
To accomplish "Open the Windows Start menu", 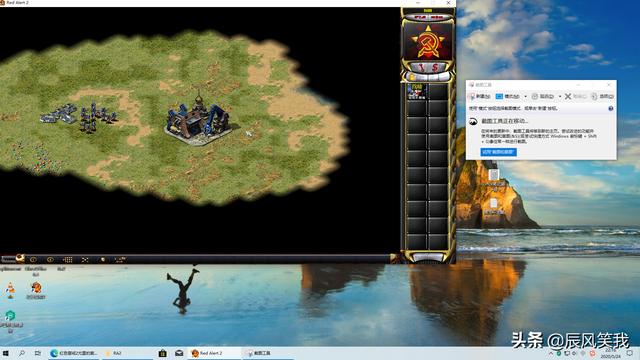I will click(6, 353).
